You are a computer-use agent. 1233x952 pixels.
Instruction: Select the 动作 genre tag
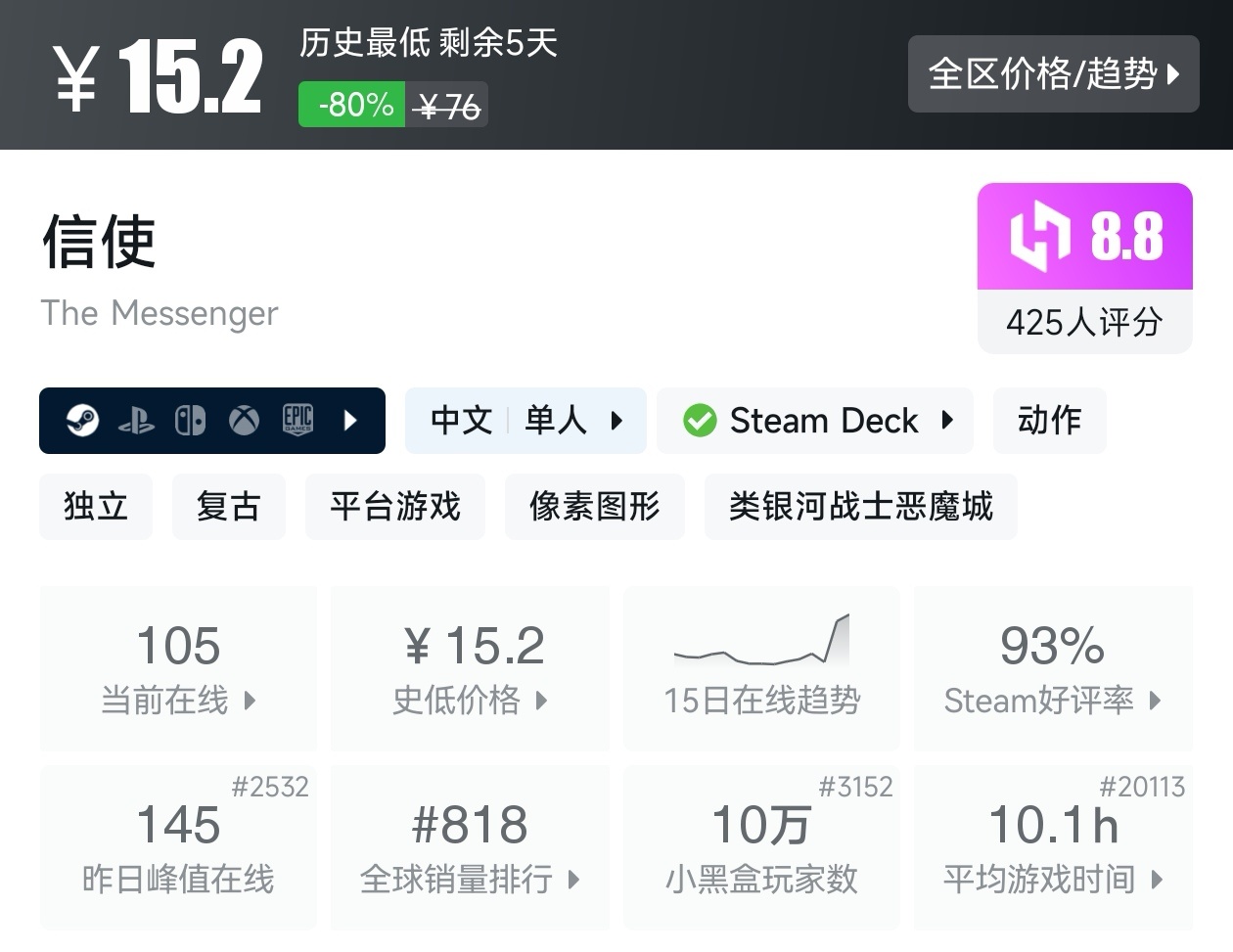pos(1049,421)
